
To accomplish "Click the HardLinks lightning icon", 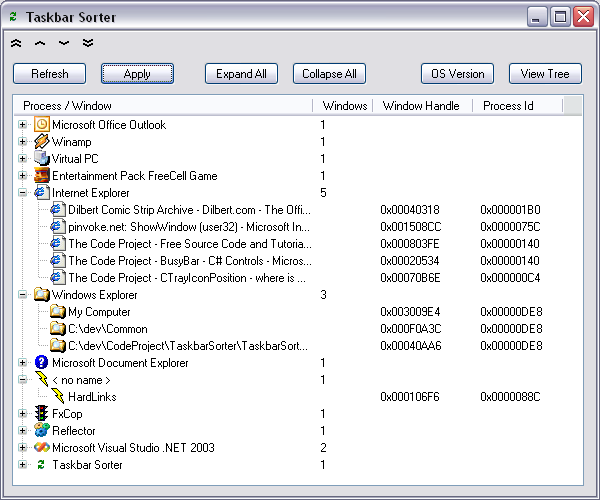I will [58, 396].
